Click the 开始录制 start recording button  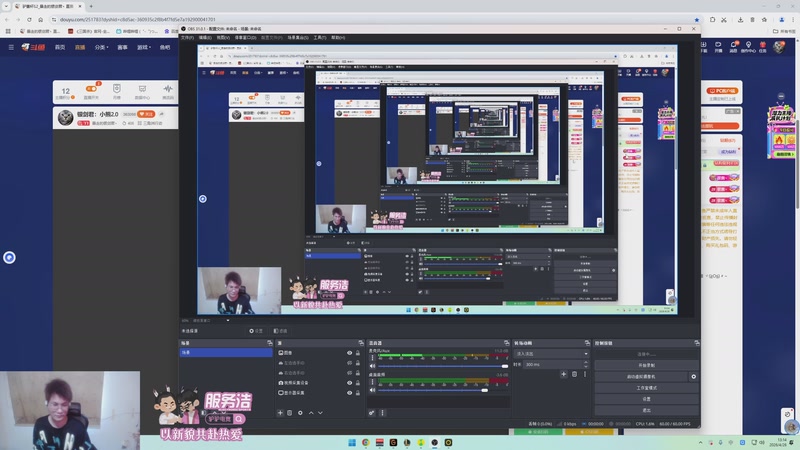pos(646,365)
